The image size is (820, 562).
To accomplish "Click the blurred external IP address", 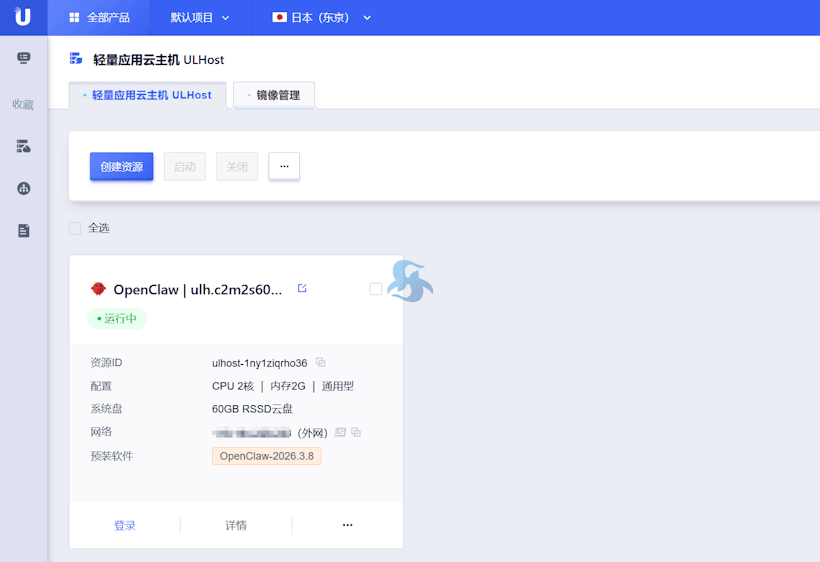I will [252, 432].
